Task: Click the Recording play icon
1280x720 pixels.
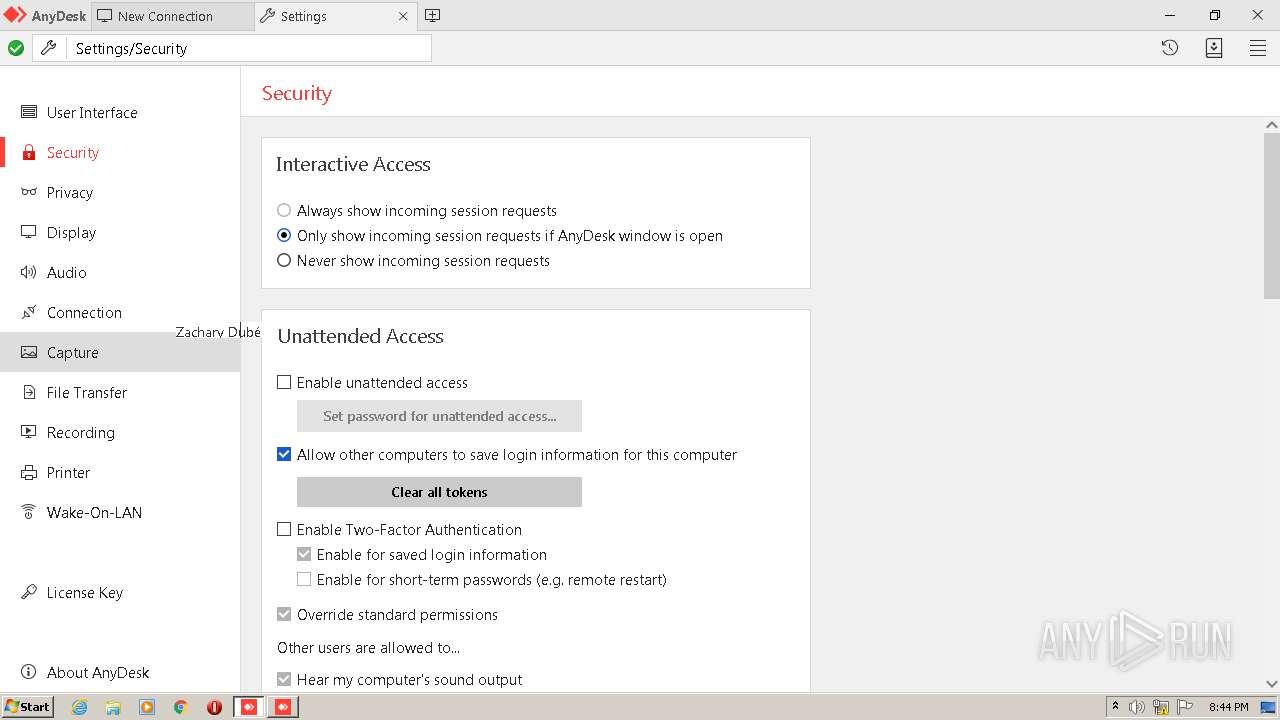Action: (x=29, y=432)
